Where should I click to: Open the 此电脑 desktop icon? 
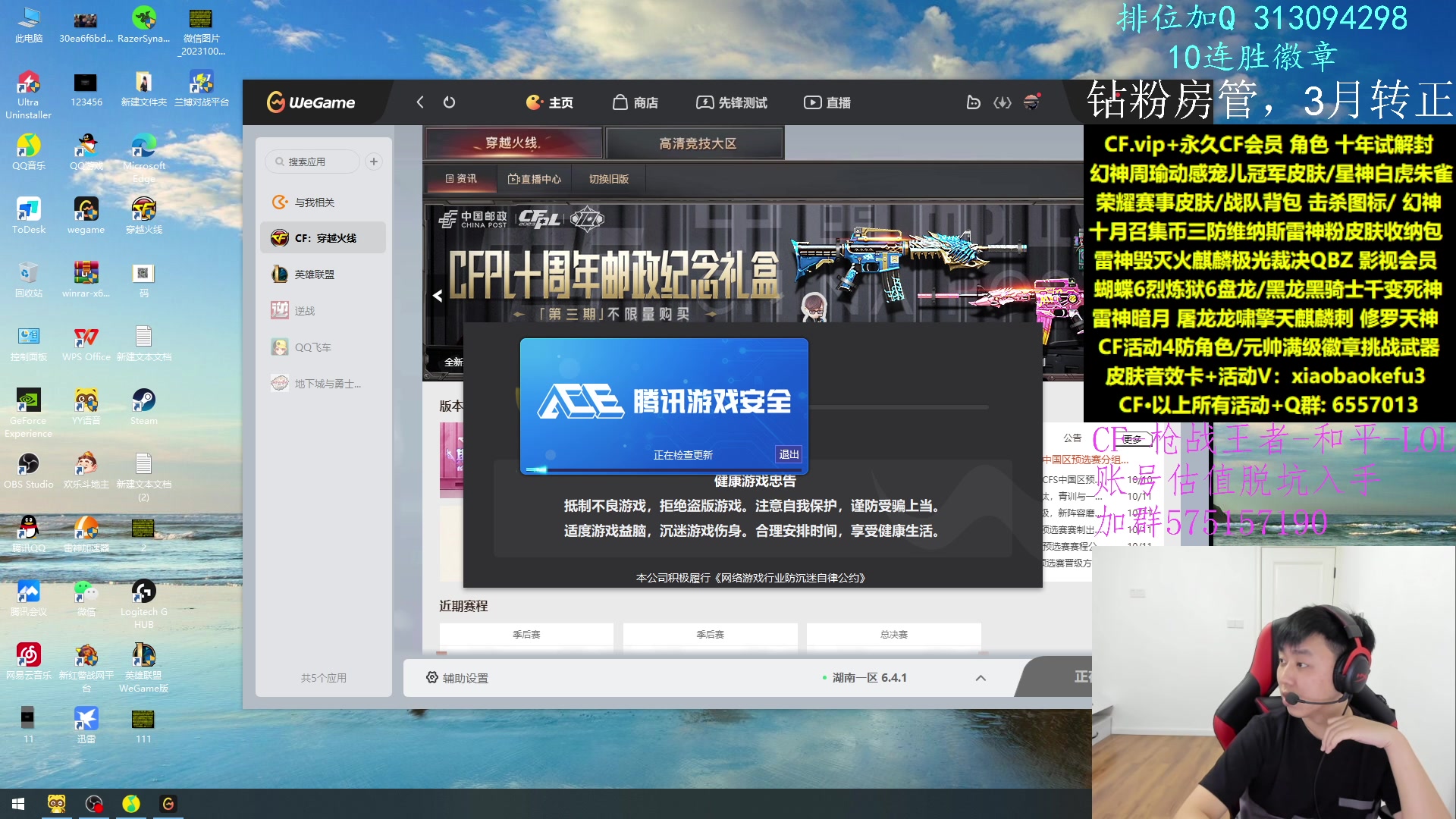(x=29, y=25)
